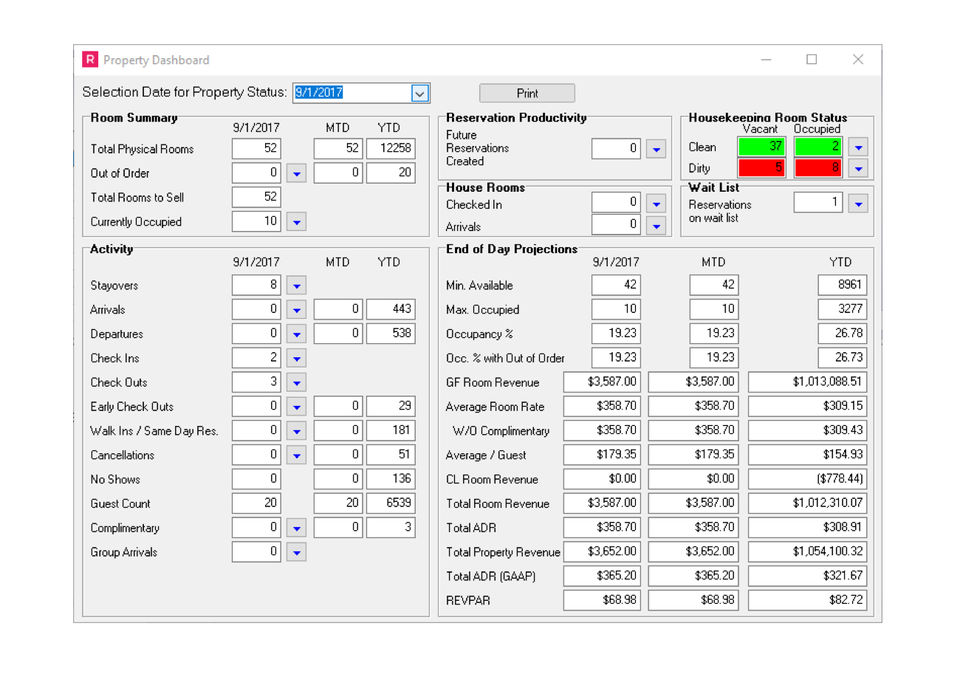Click Check Outs value 3
Viewport: 960px width, 676px height.
point(256,383)
